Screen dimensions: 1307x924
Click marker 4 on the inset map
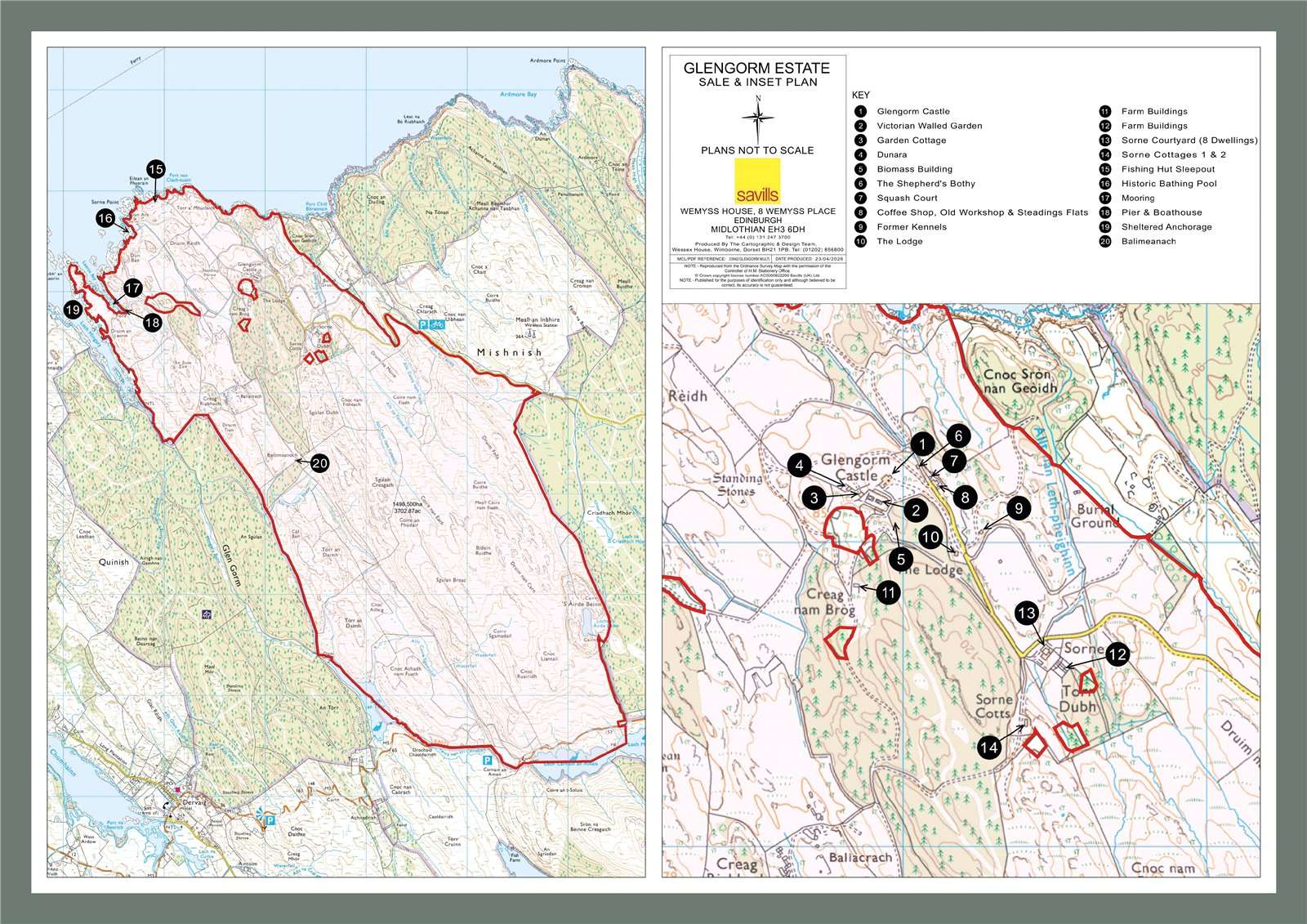tap(800, 466)
